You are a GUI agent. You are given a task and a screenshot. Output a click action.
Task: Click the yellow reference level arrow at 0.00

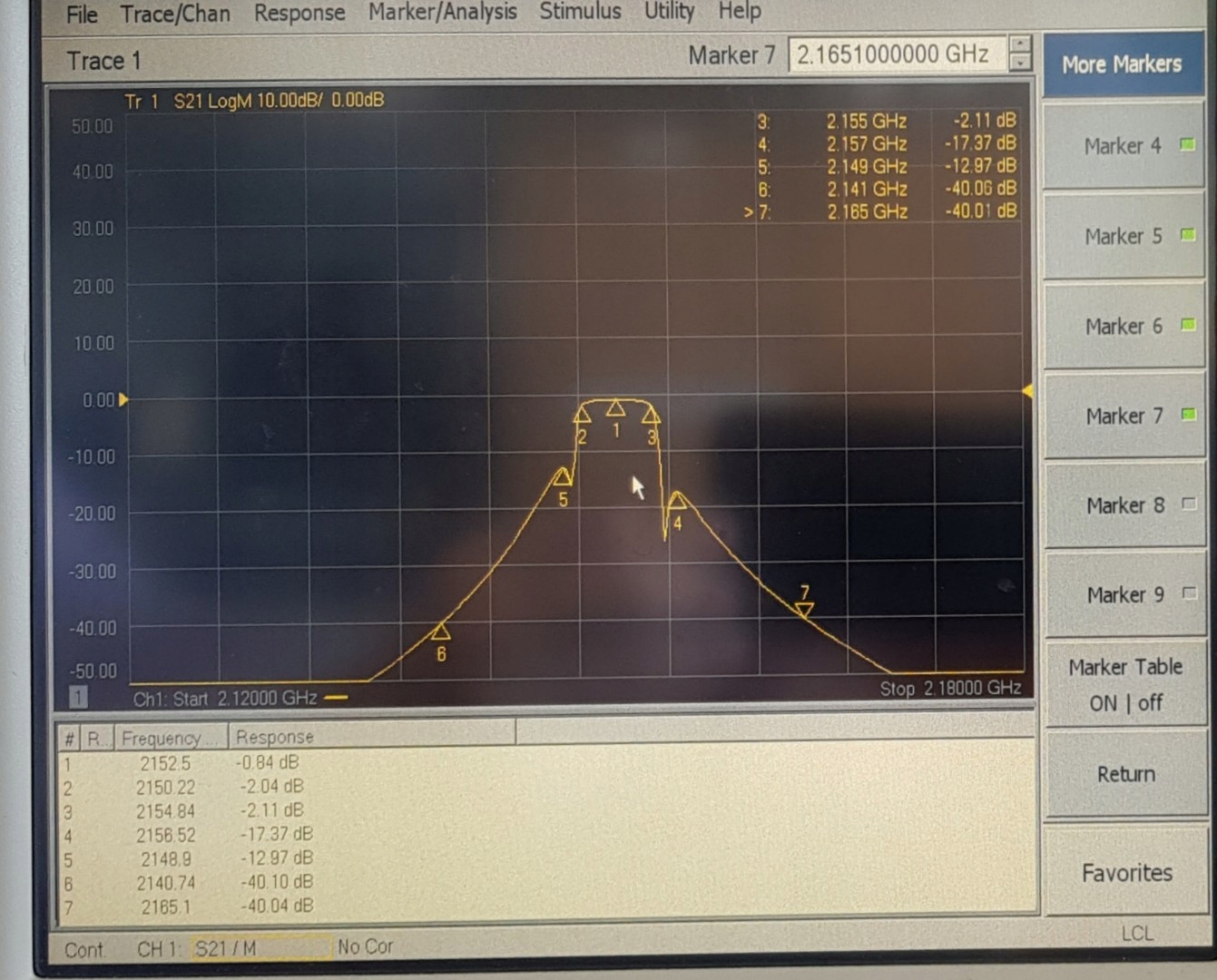tap(123, 399)
